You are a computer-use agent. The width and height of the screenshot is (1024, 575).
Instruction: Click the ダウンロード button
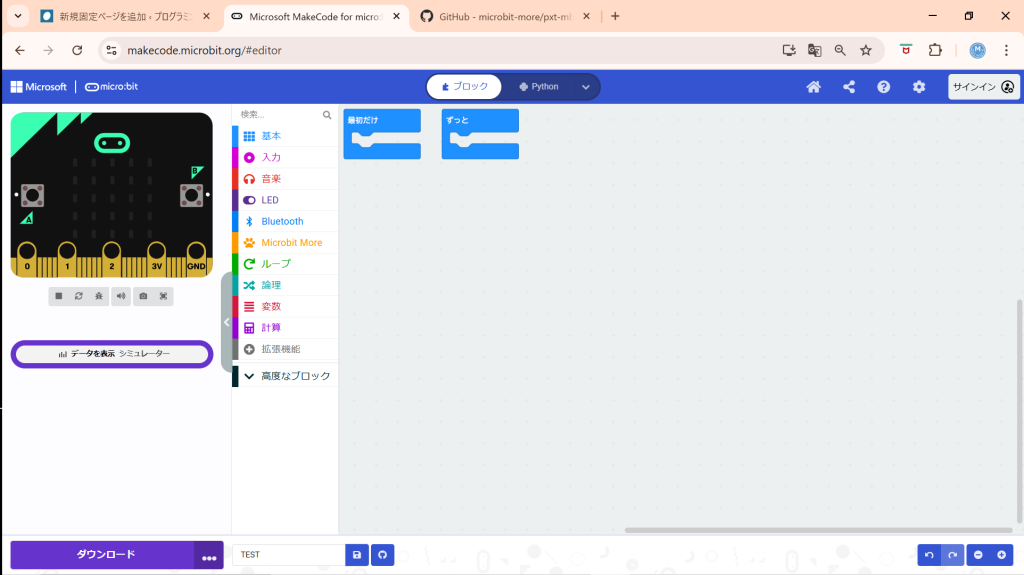[104, 554]
